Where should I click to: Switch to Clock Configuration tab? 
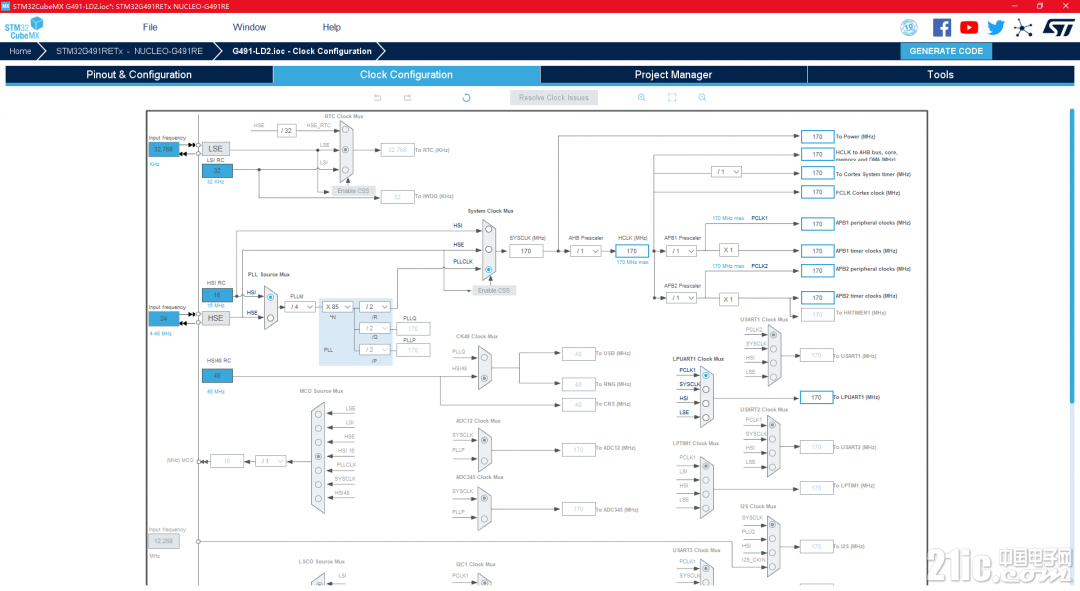tap(406, 74)
